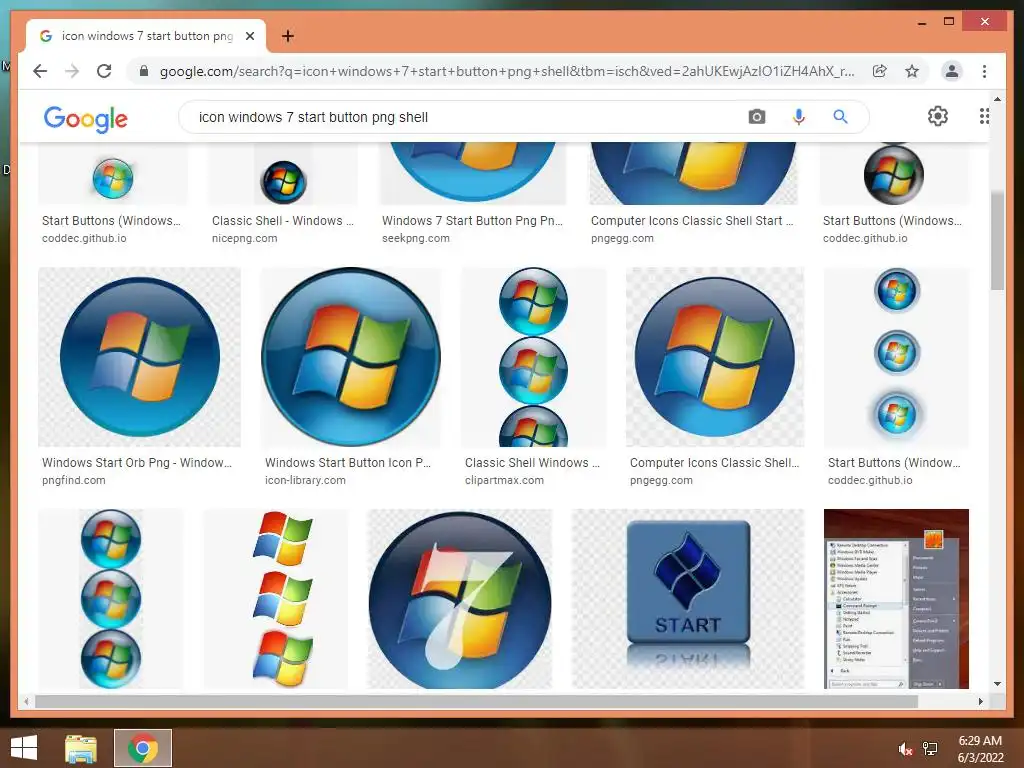Click the vertical scrollbar thumb
Screen dimensions: 1024x768
997,240
